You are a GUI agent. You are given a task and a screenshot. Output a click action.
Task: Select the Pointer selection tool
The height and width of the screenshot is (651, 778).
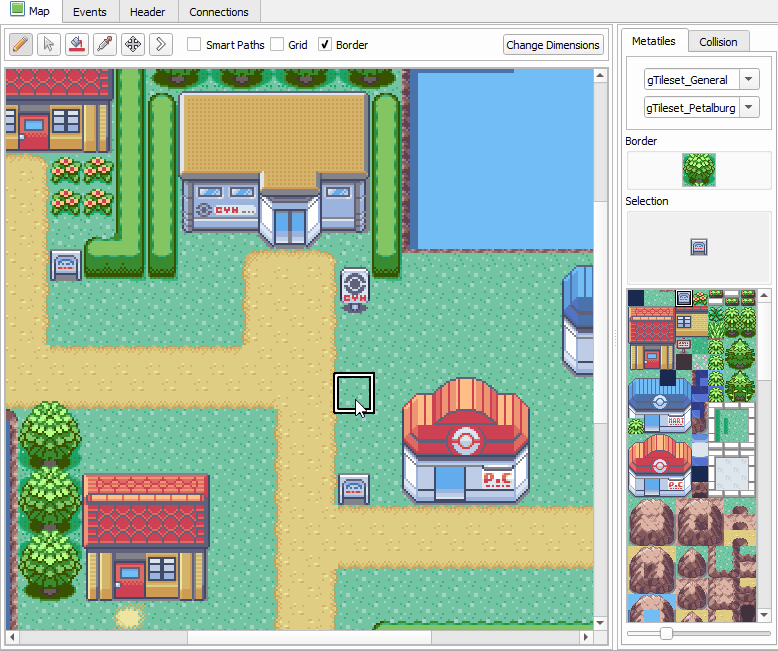click(x=48, y=45)
